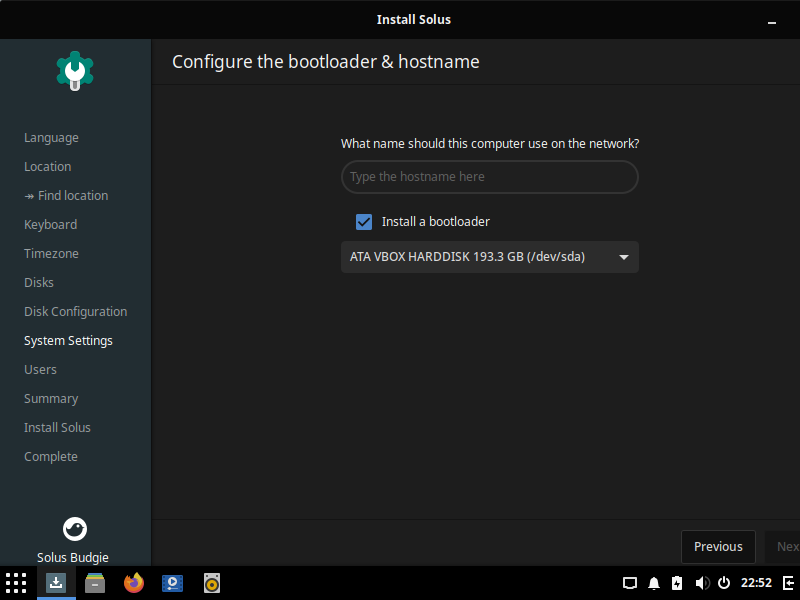Click the Solus installer gear logo
Viewport: 800px width, 600px height.
(x=75, y=71)
